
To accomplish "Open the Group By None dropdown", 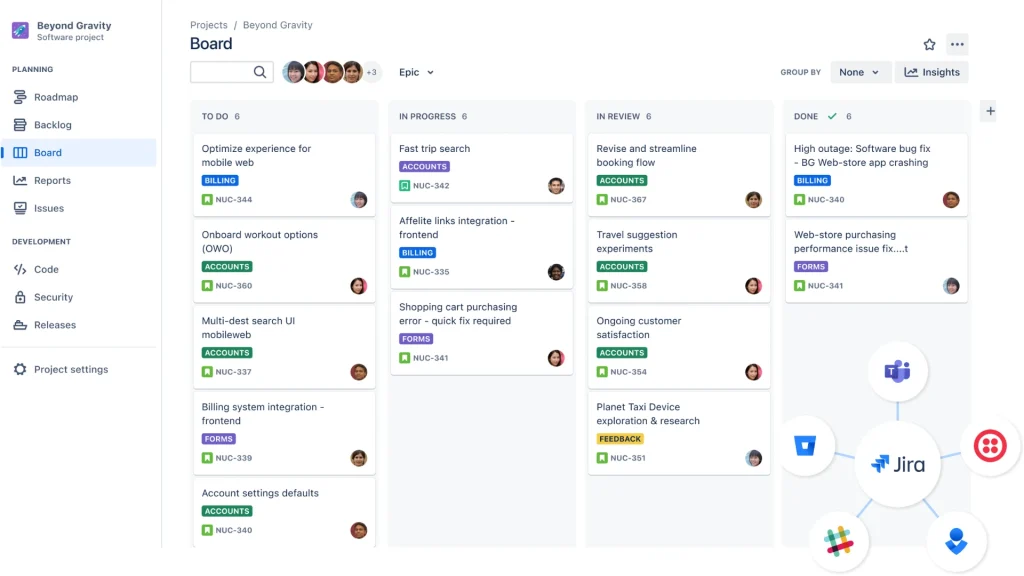I will 860,72.
